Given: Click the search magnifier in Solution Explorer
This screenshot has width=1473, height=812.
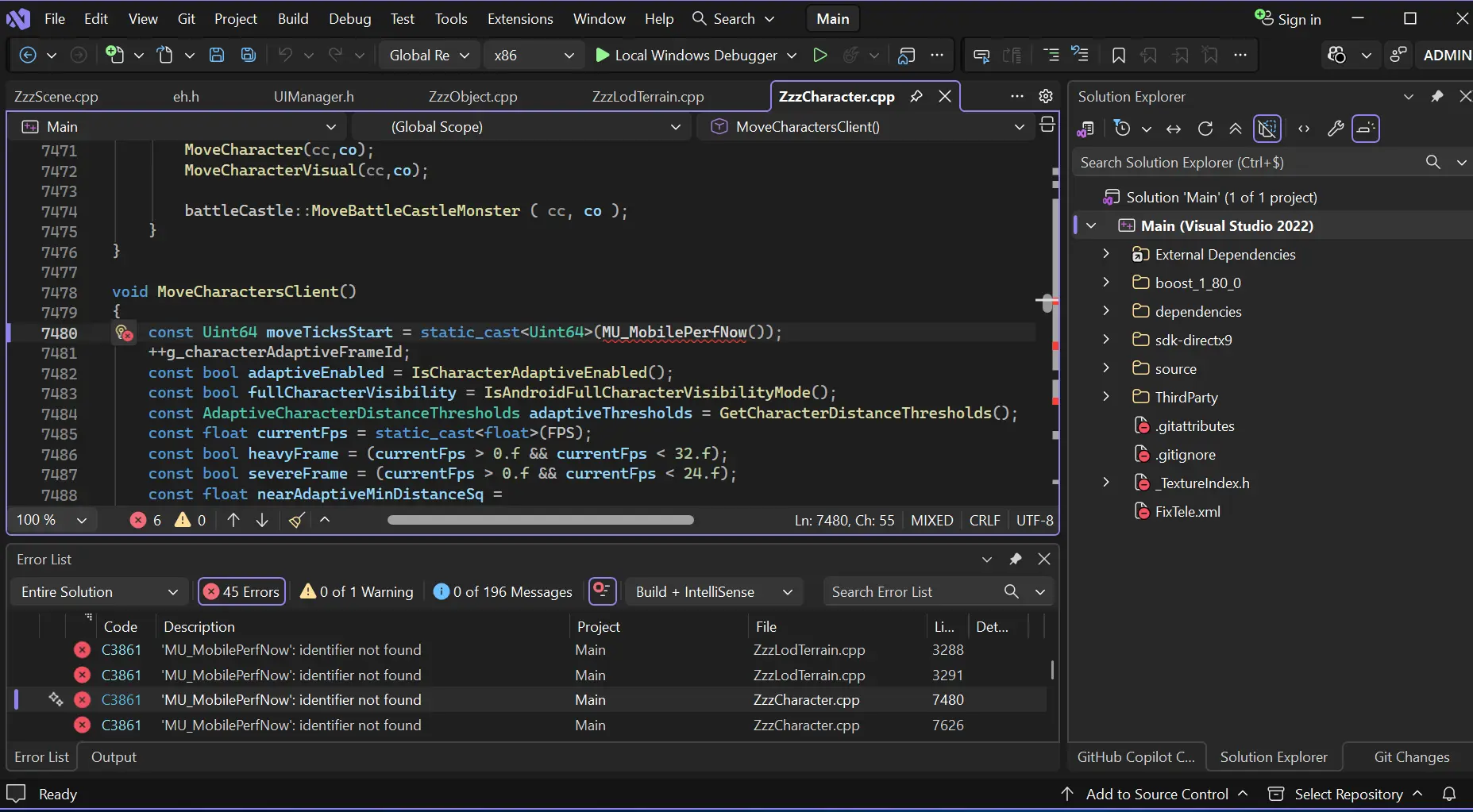Looking at the screenshot, I should click(x=1433, y=162).
